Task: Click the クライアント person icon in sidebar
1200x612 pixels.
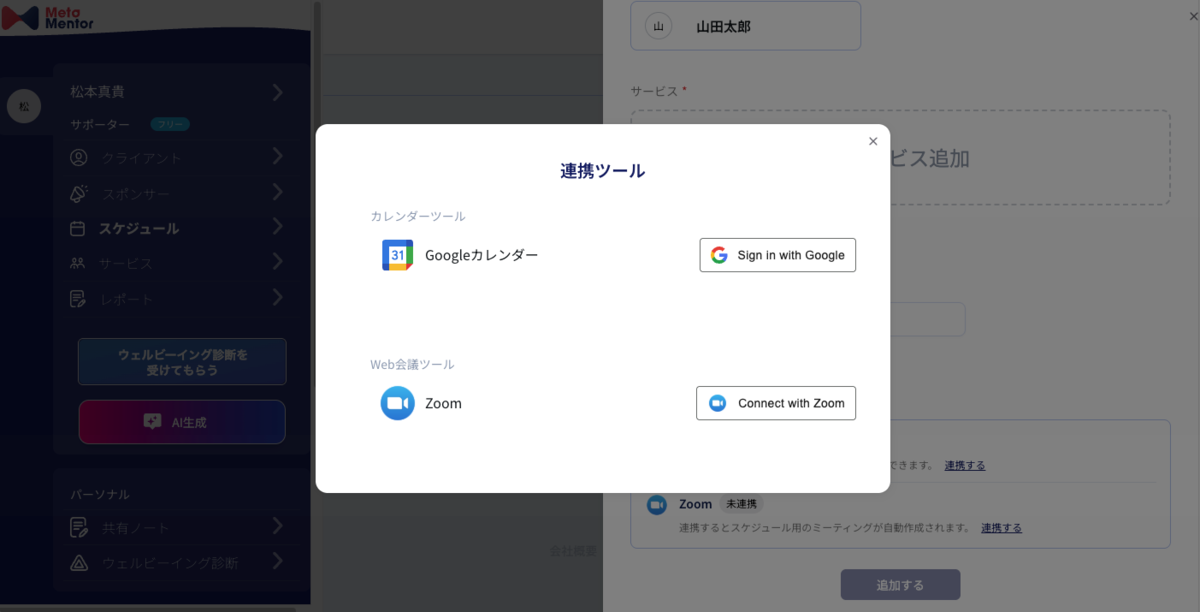Action: [x=78, y=158]
